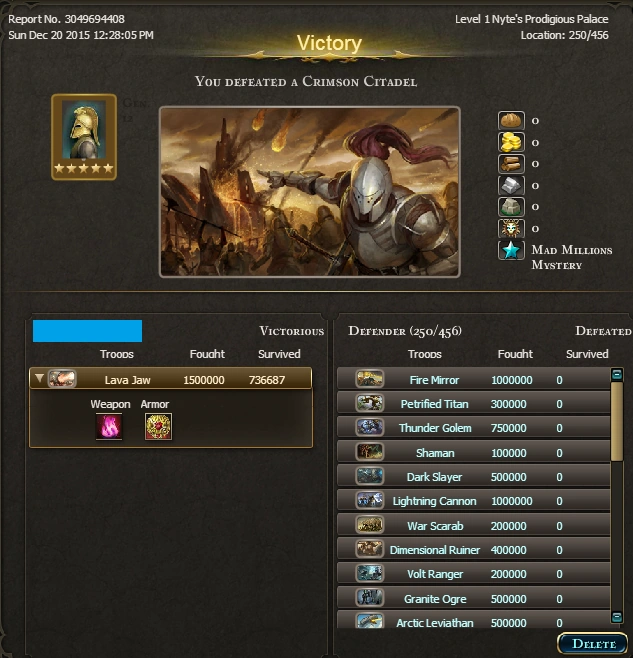The width and height of the screenshot is (633, 658).
Task: Click the food bread resource icon
Action: point(511,121)
